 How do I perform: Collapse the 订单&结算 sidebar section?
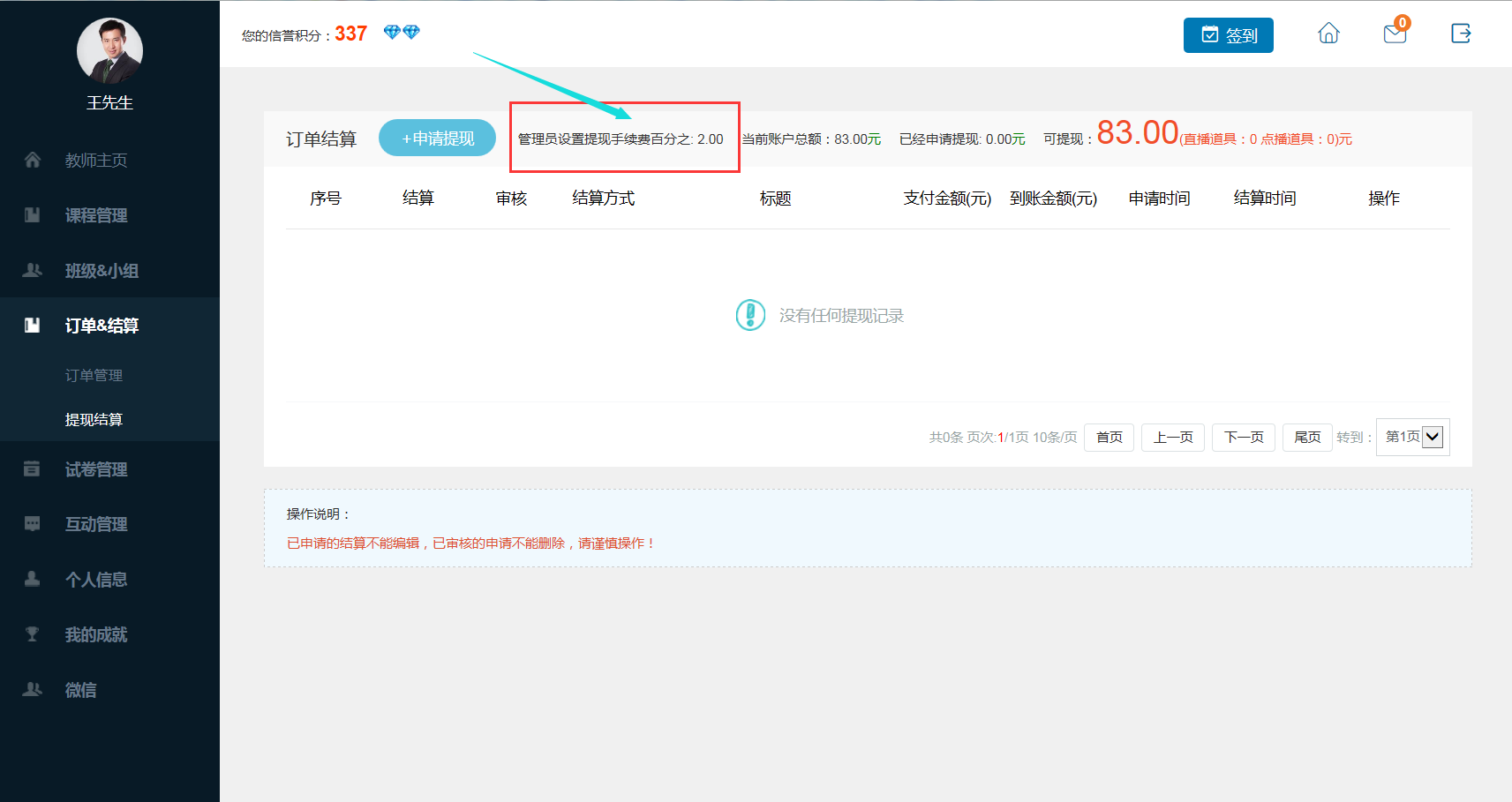coord(102,326)
